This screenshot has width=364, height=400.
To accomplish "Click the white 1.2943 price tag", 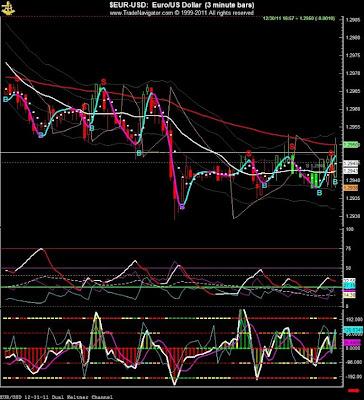I will point(350,171).
